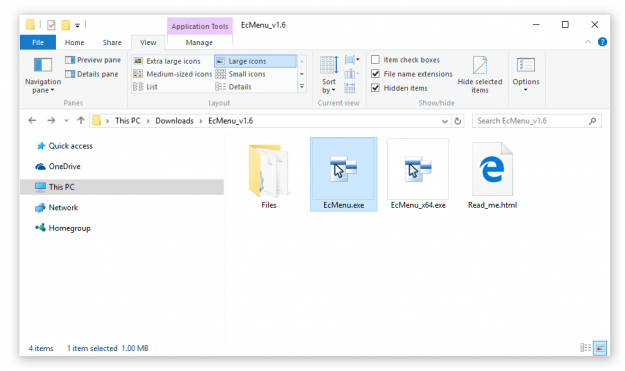Click the Search EcMenu_v1.6 field
625x371 pixels.
pyautogui.click(x=537, y=121)
